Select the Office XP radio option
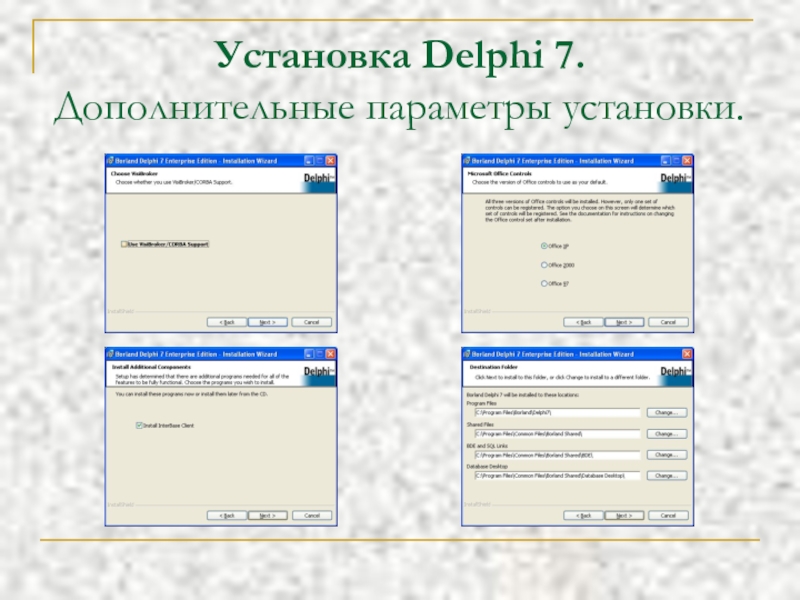 [x=544, y=246]
